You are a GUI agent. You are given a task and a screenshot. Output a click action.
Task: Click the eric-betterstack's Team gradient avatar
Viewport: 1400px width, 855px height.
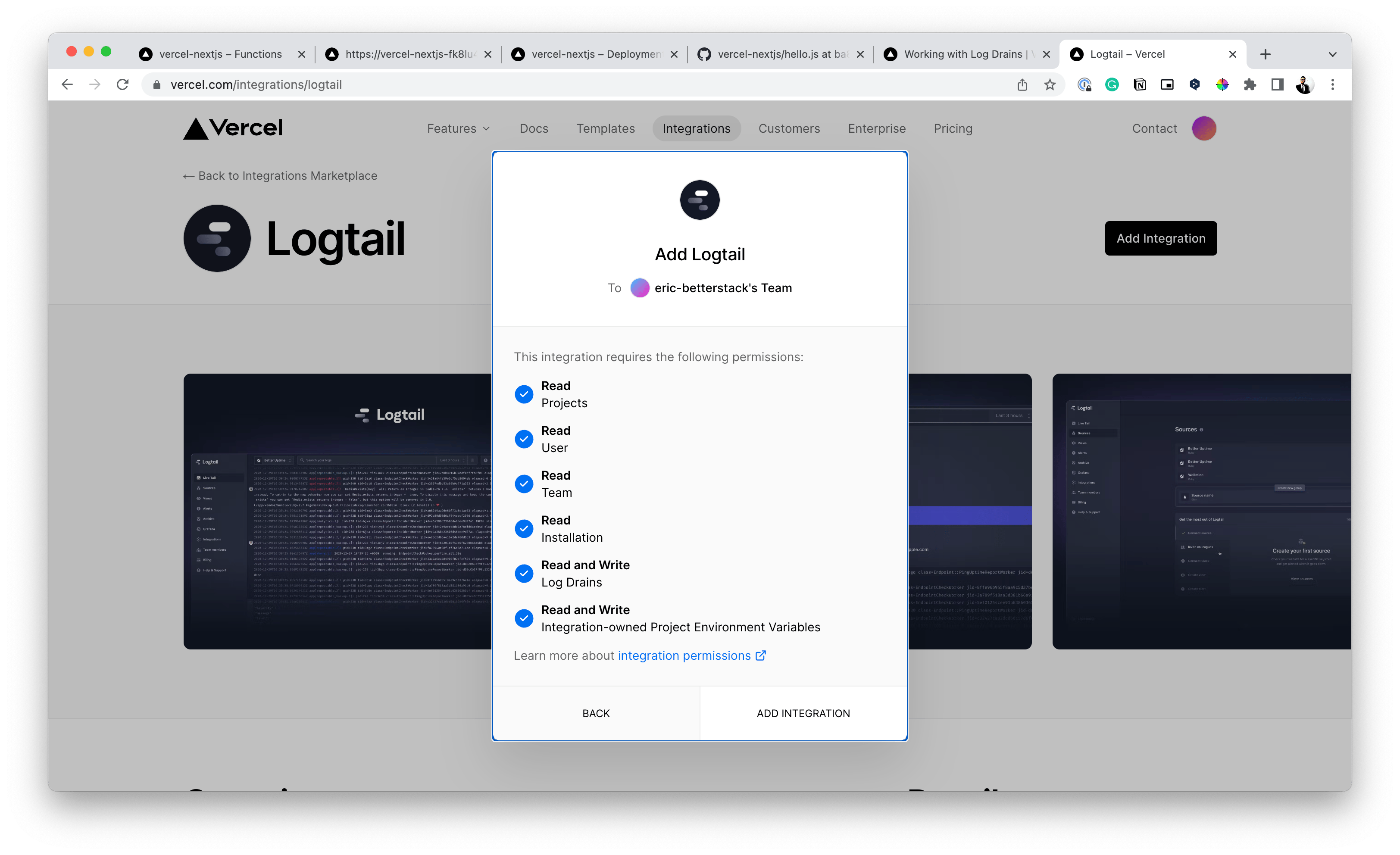[640, 287]
